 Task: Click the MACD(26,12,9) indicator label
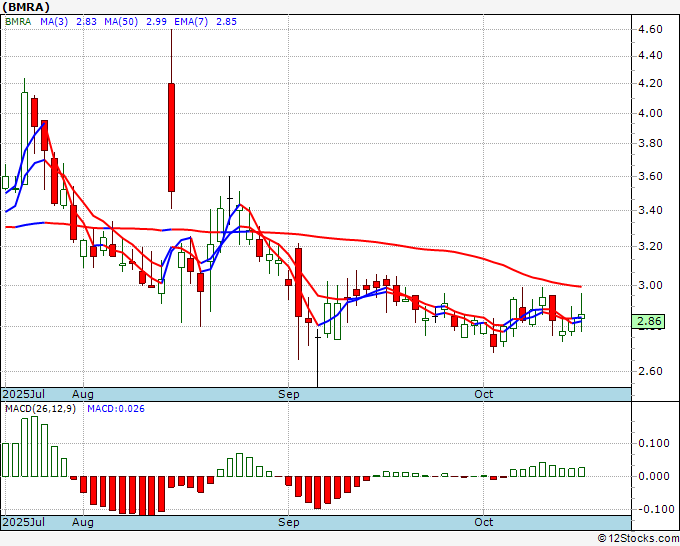40,409
